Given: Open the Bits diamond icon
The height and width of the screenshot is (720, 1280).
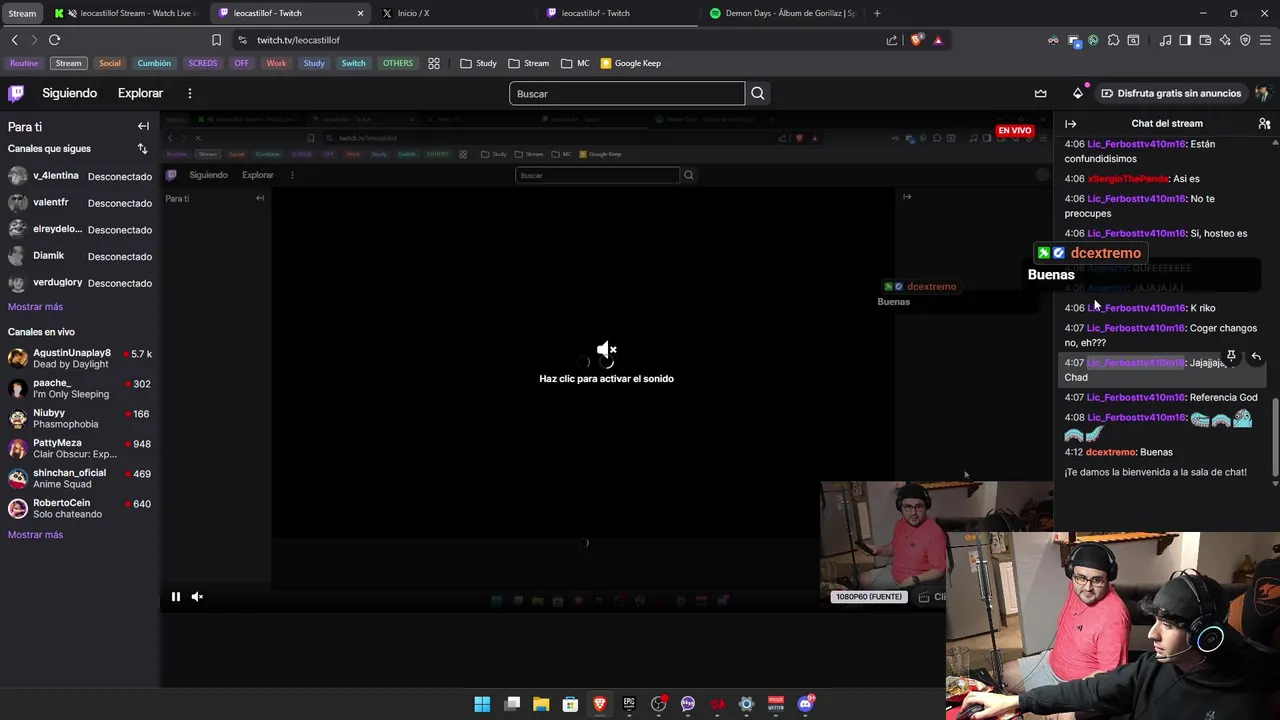Looking at the screenshot, I should pyautogui.click(x=1078, y=93).
